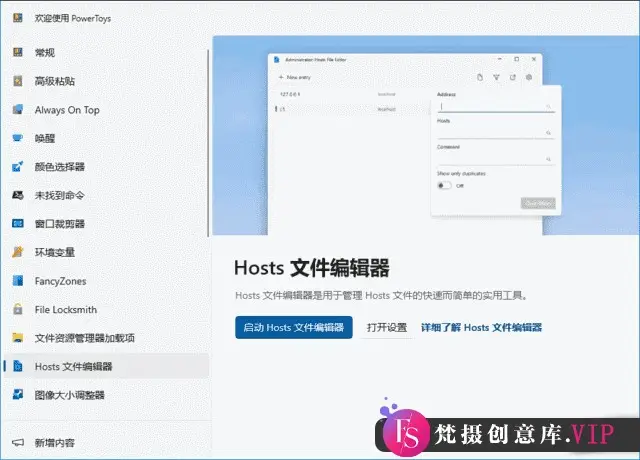
Task: Click the 唤醒 coffee cup icon
Action: click(x=18, y=138)
